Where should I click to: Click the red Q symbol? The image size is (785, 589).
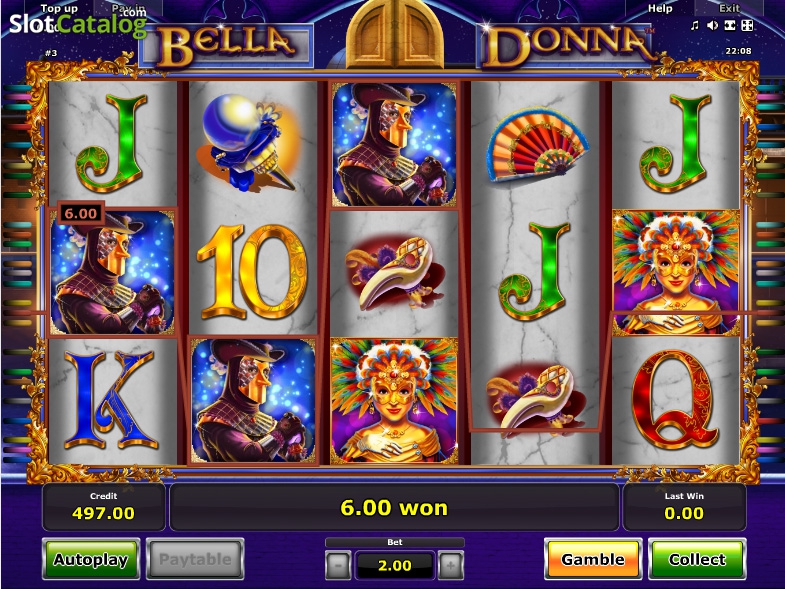click(x=676, y=399)
